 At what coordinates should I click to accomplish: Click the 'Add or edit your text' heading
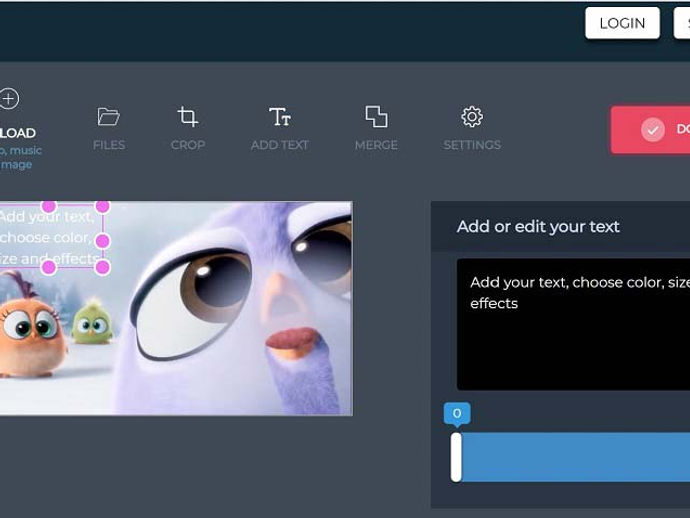[538, 227]
